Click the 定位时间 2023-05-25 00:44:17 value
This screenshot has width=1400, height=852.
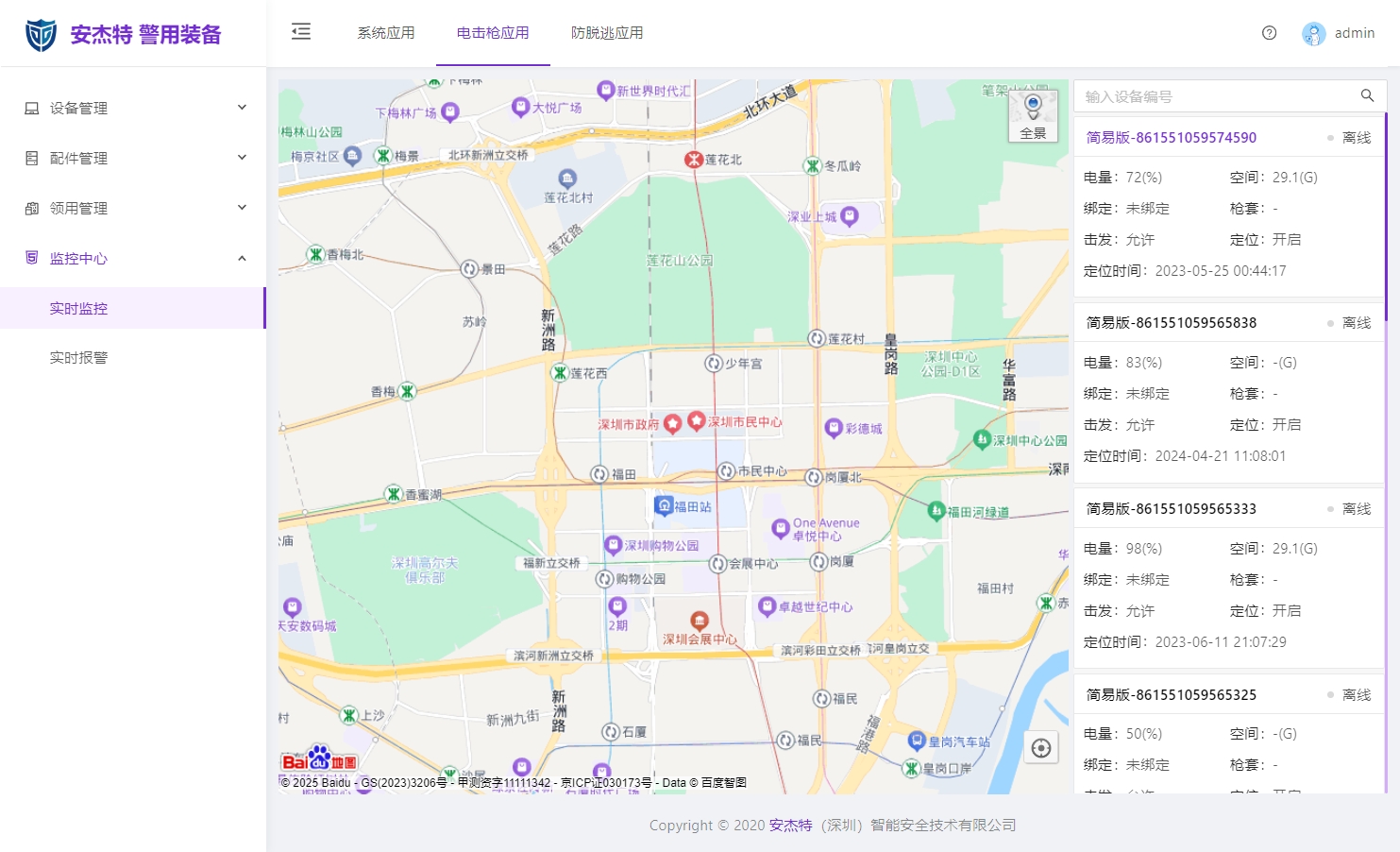point(1221,271)
